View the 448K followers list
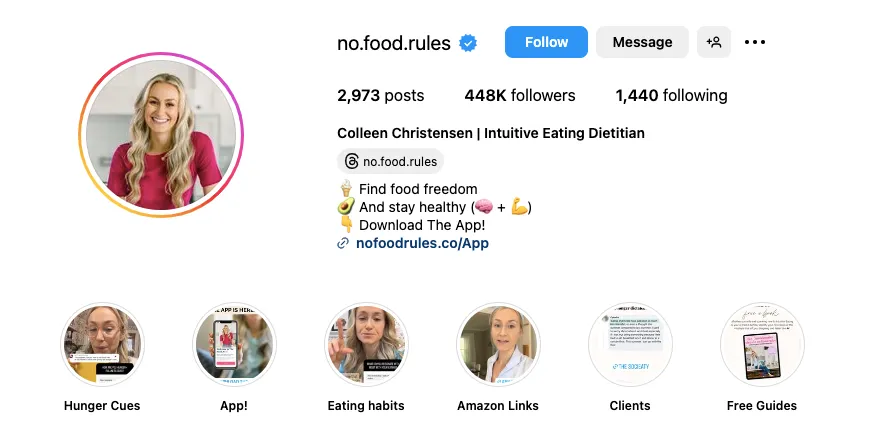 click(x=520, y=96)
